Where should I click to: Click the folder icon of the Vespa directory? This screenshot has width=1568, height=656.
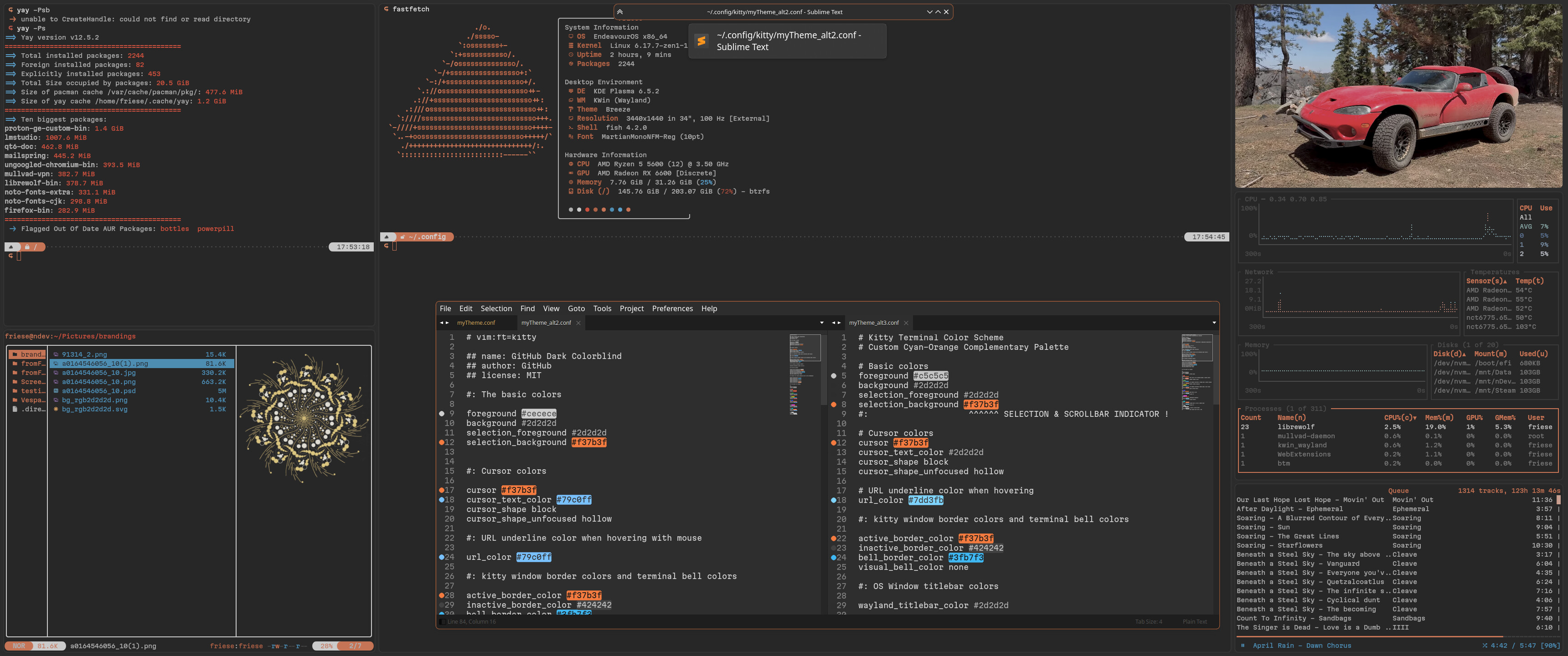click(15, 400)
